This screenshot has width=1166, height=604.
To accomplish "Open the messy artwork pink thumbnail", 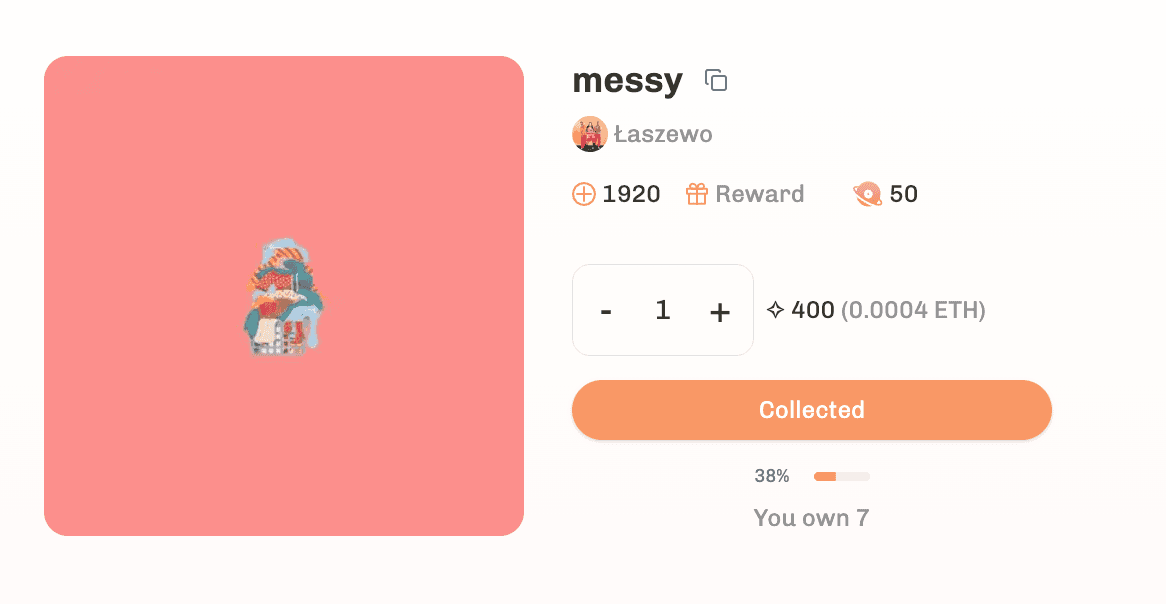I will tap(284, 296).
